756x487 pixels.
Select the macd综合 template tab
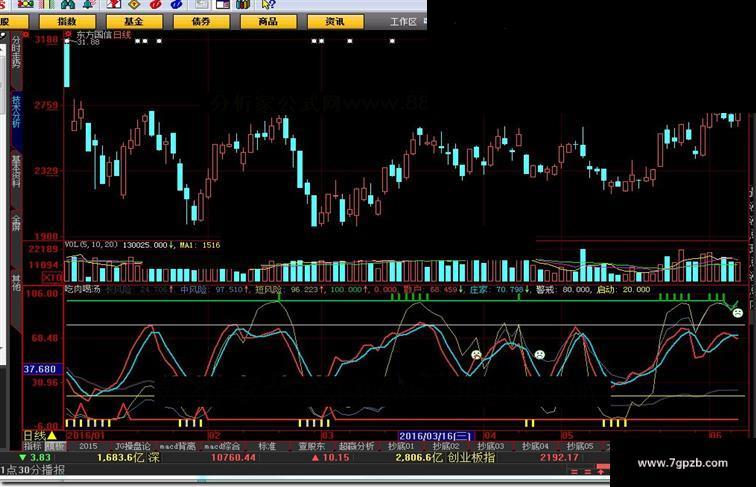point(222,446)
